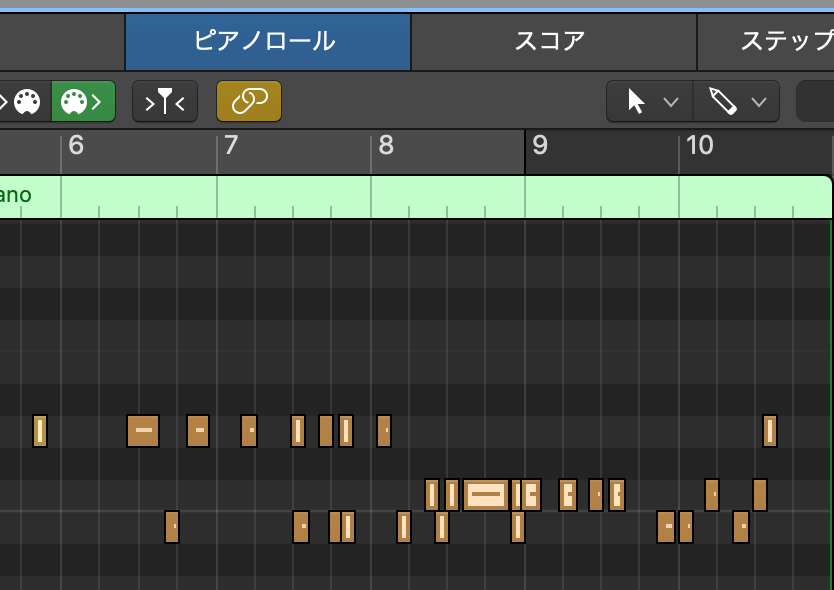Viewport: 834px width, 590px height.
Task: Open the ステップ editor tab
Action: [766, 41]
